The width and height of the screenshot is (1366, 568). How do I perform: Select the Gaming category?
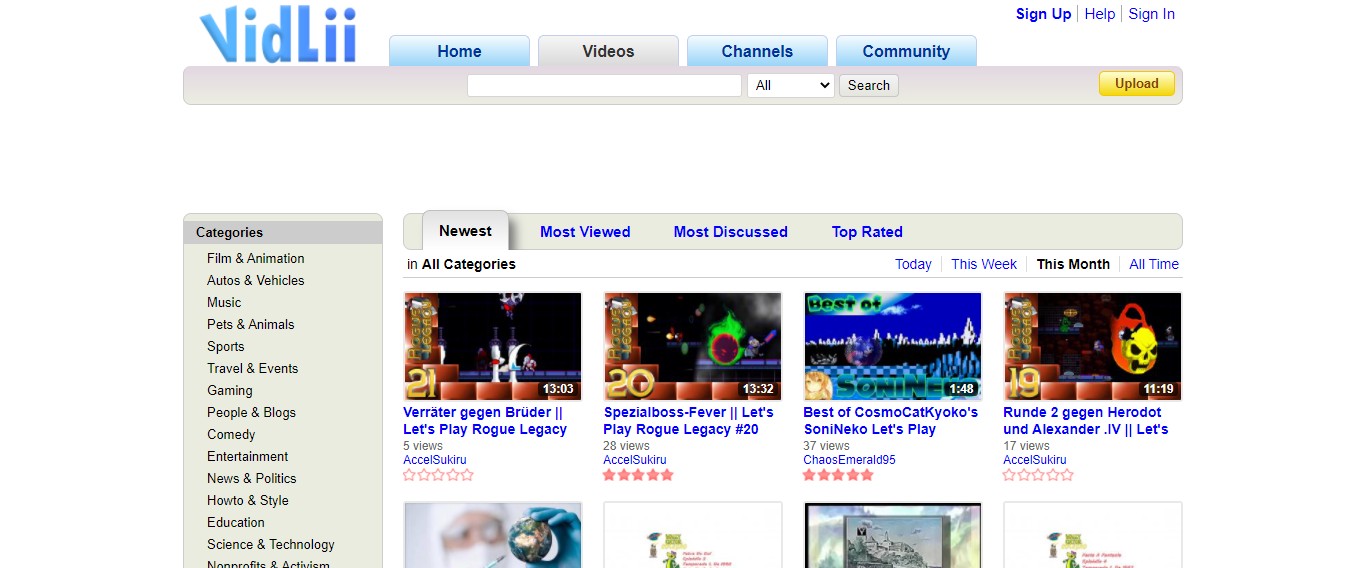coord(230,390)
